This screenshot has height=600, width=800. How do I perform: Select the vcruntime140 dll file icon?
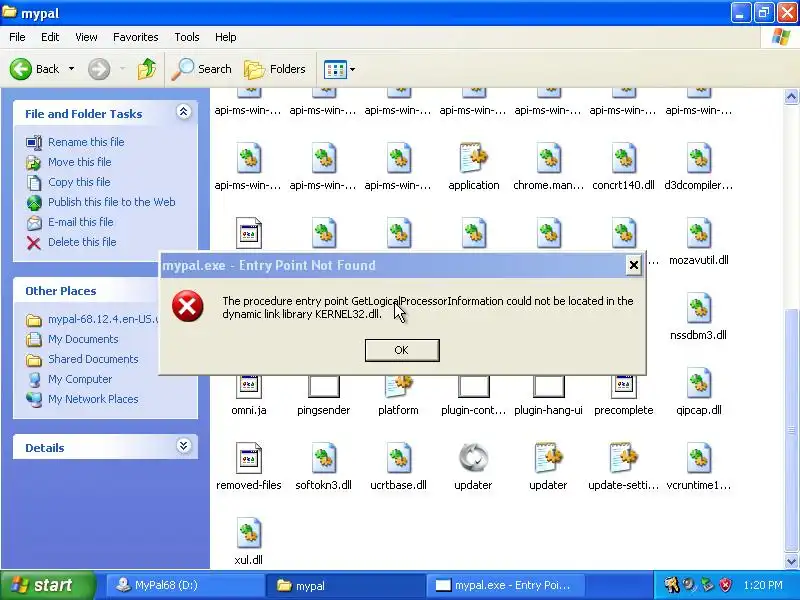[698, 458]
